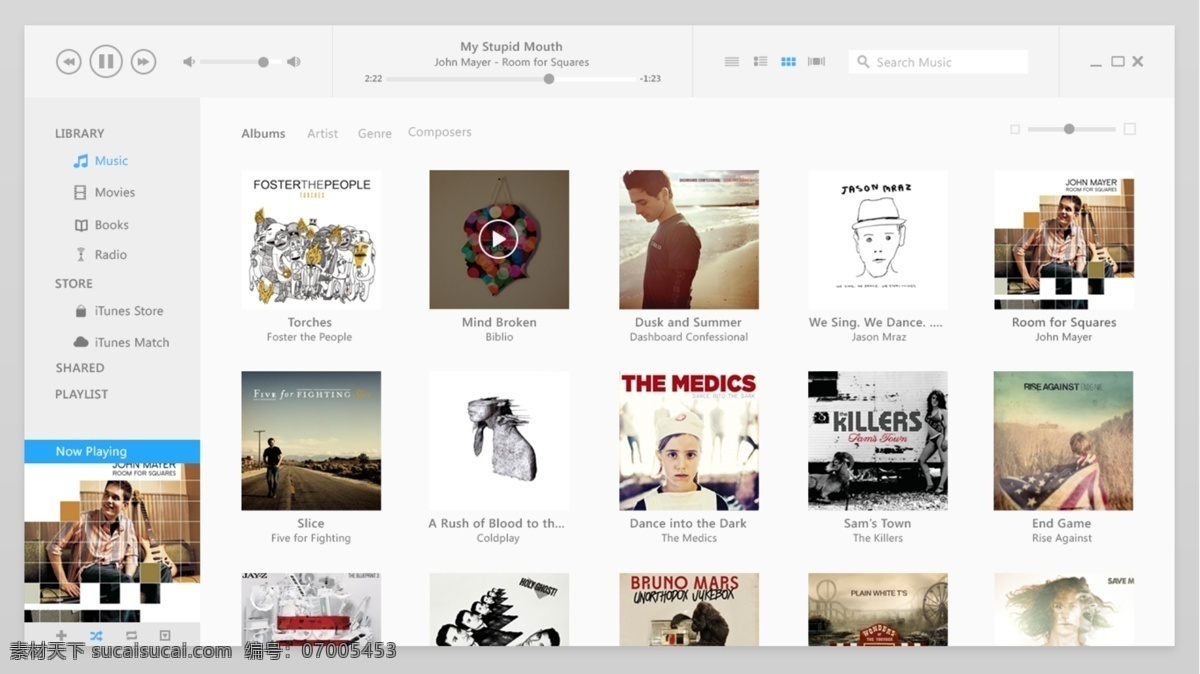Switch to the plain list view

pos(732,62)
